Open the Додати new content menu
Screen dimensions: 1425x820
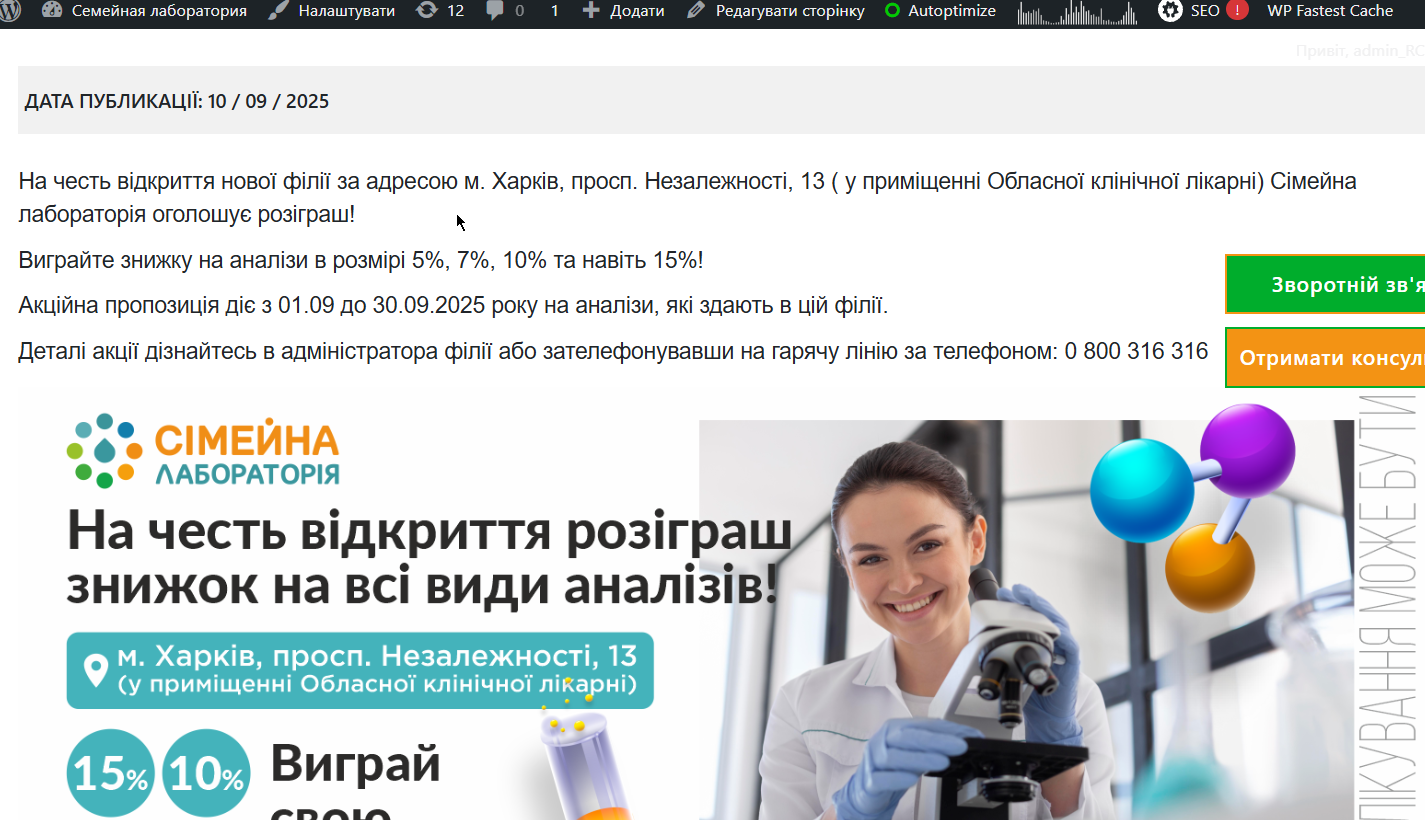pos(623,11)
